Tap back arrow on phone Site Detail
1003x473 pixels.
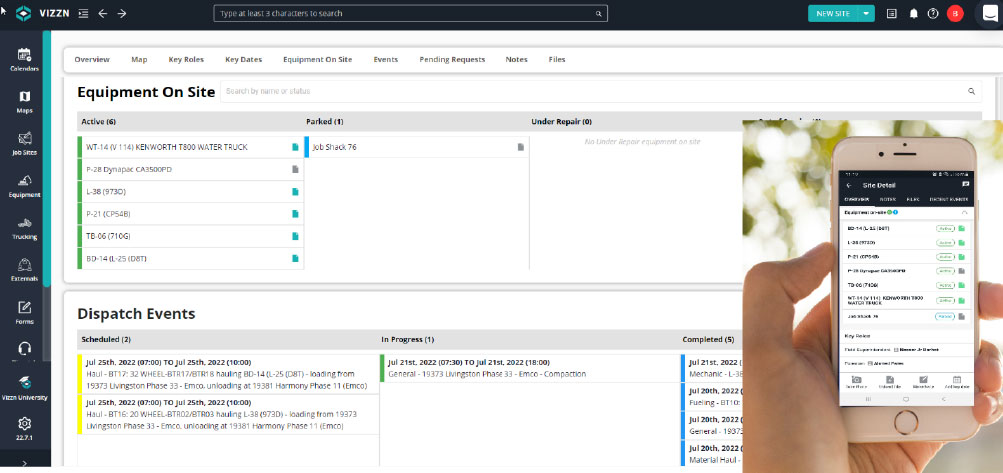tap(849, 185)
